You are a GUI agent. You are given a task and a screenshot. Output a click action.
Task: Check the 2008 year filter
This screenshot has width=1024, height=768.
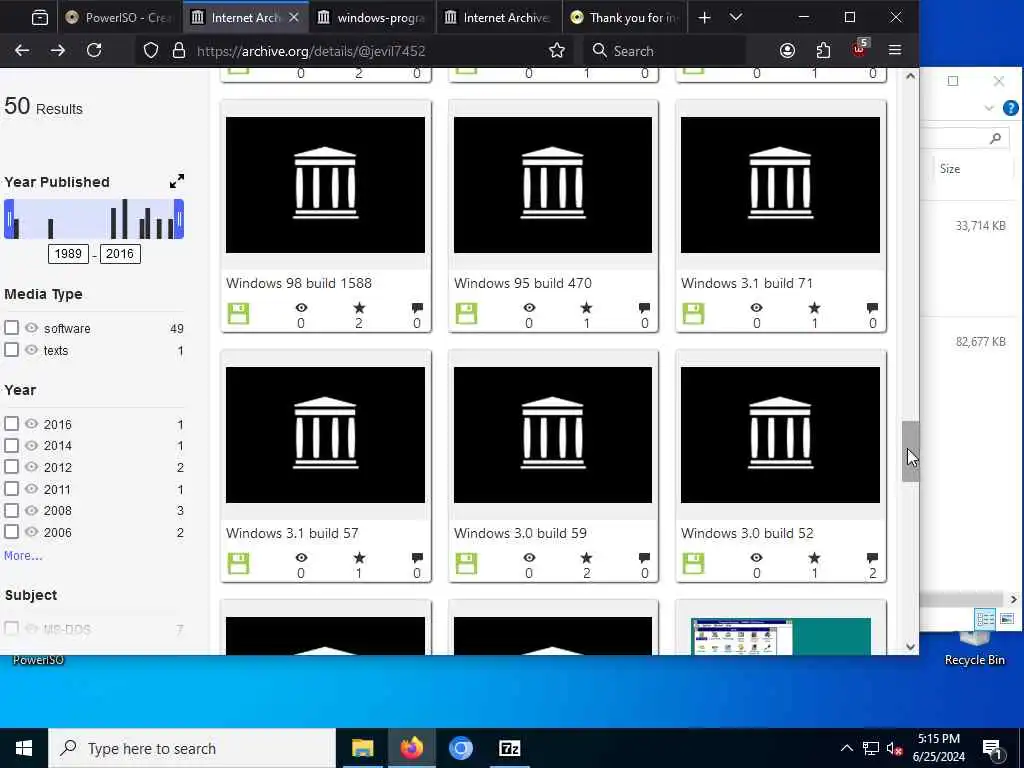tap(11, 509)
